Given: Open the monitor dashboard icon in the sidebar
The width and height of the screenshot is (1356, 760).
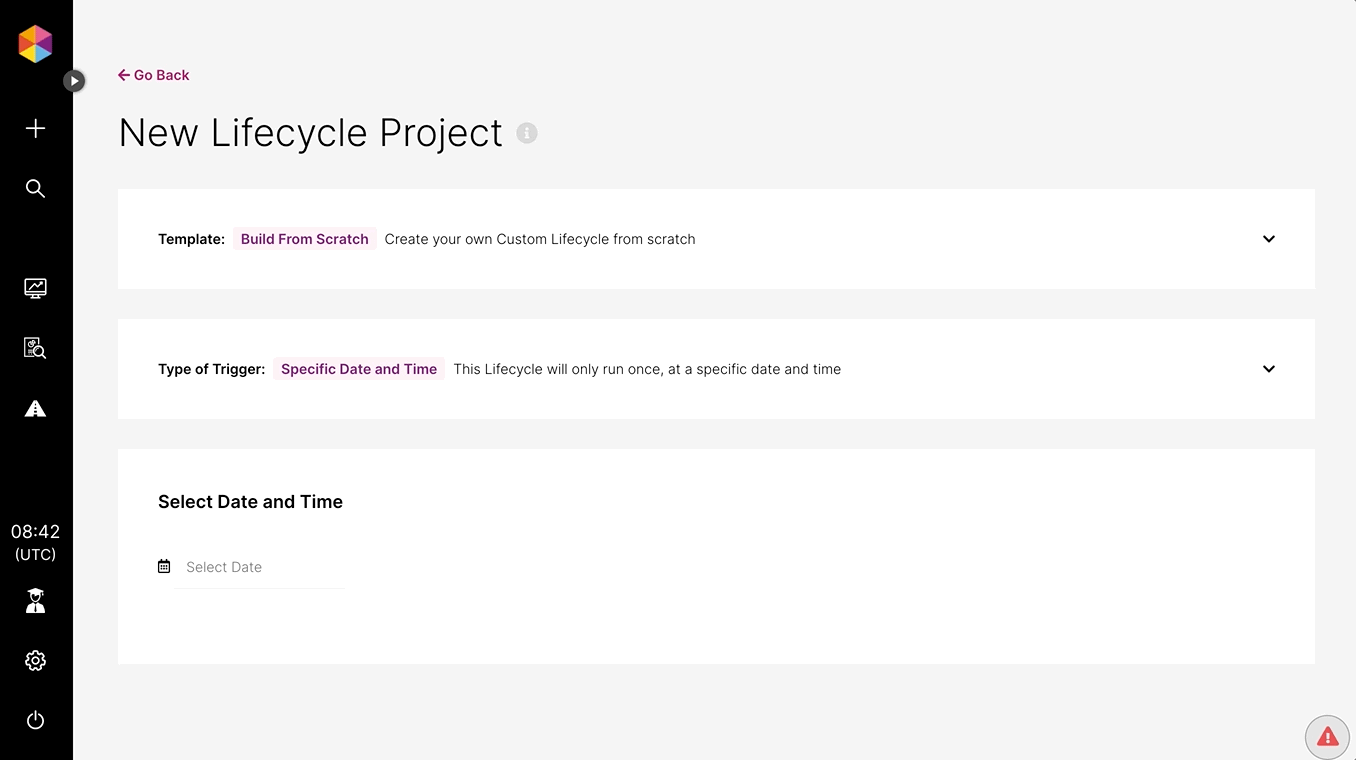Looking at the screenshot, I should click(x=35, y=288).
